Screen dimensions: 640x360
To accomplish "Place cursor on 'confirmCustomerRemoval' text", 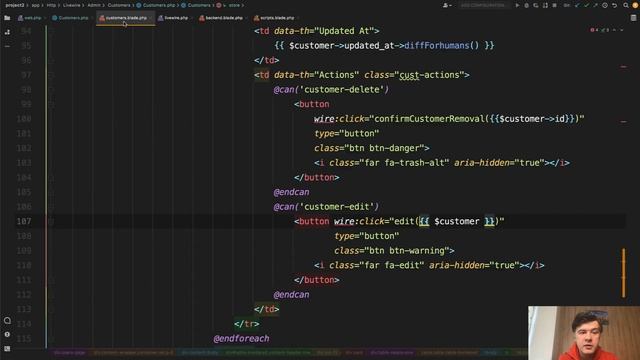I will pos(429,119).
